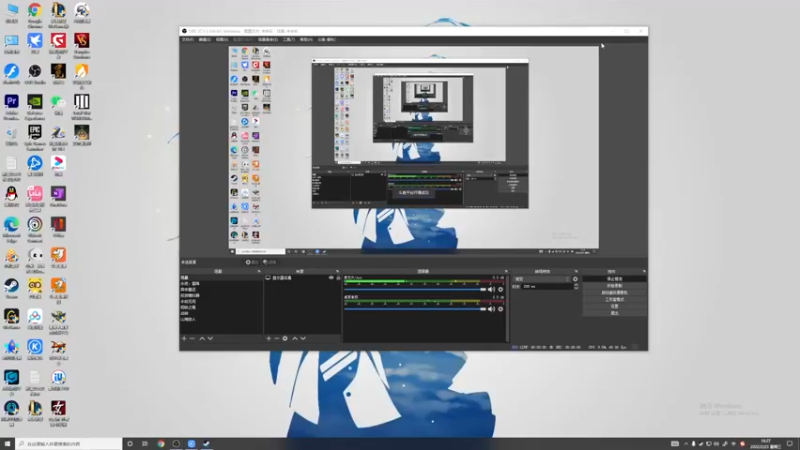800x450 pixels.
Task: Click the fifth Controls button (settings)
Action: 614,306
